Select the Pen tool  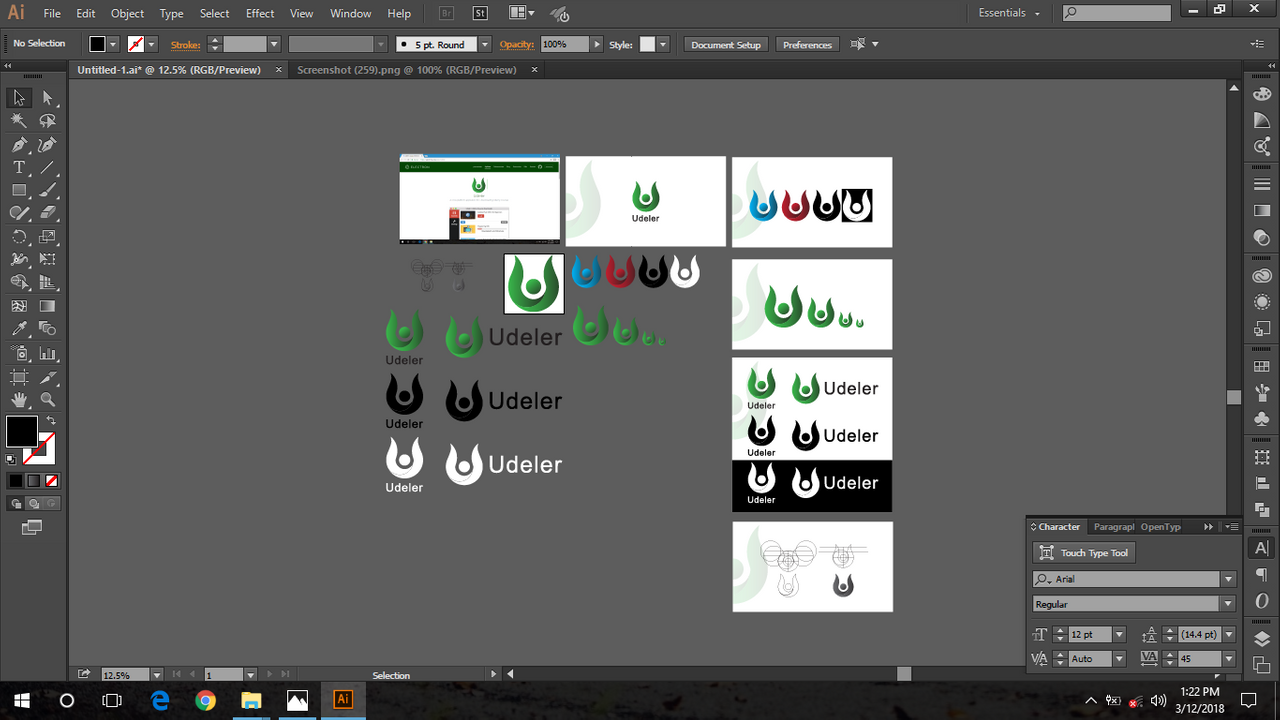[x=19, y=145]
